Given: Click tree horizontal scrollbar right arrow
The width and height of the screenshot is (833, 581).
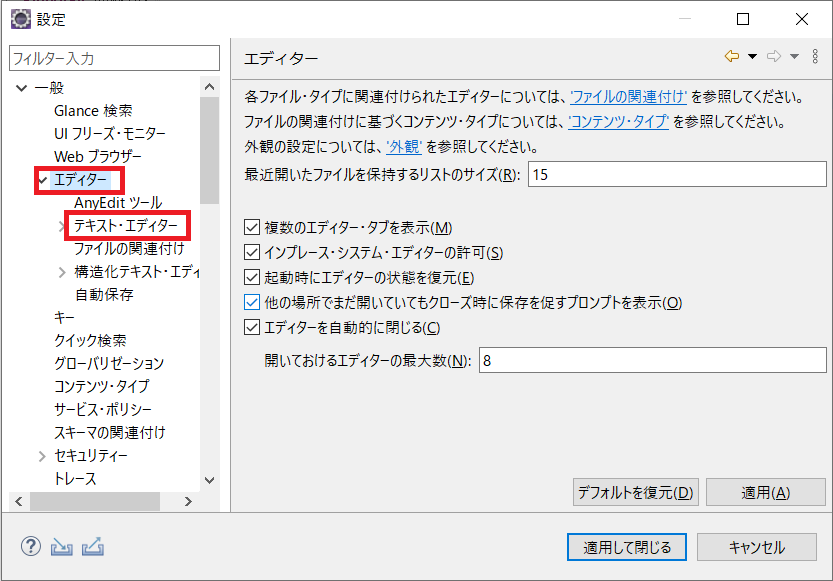Looking at the screenshot, I should 188,501.
